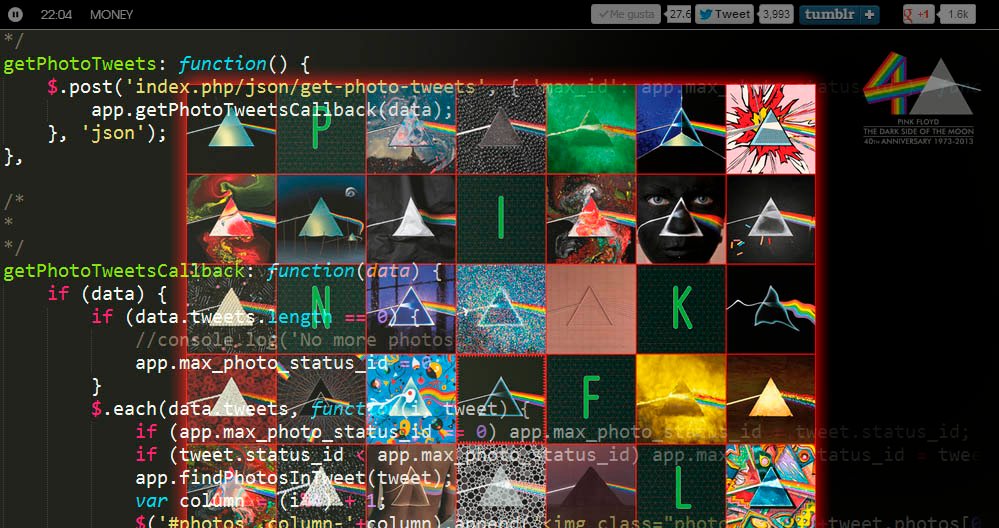This screenshot has width=999, height=528.
Task: Open the red and green swirl prism thumbnail
Action: click(231, 219)
